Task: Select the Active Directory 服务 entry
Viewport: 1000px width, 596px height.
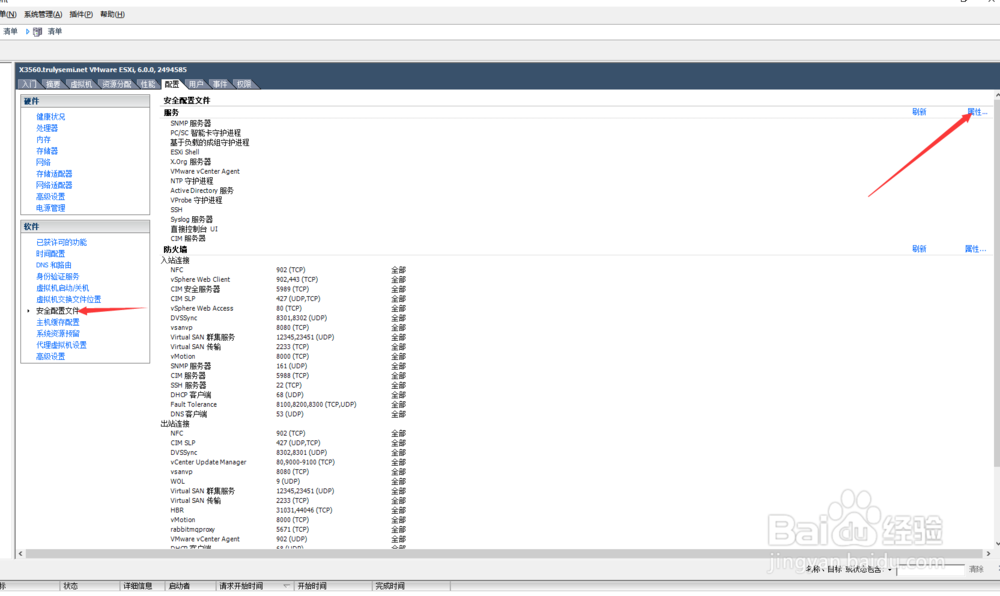Action: click(x=202, y=191)
